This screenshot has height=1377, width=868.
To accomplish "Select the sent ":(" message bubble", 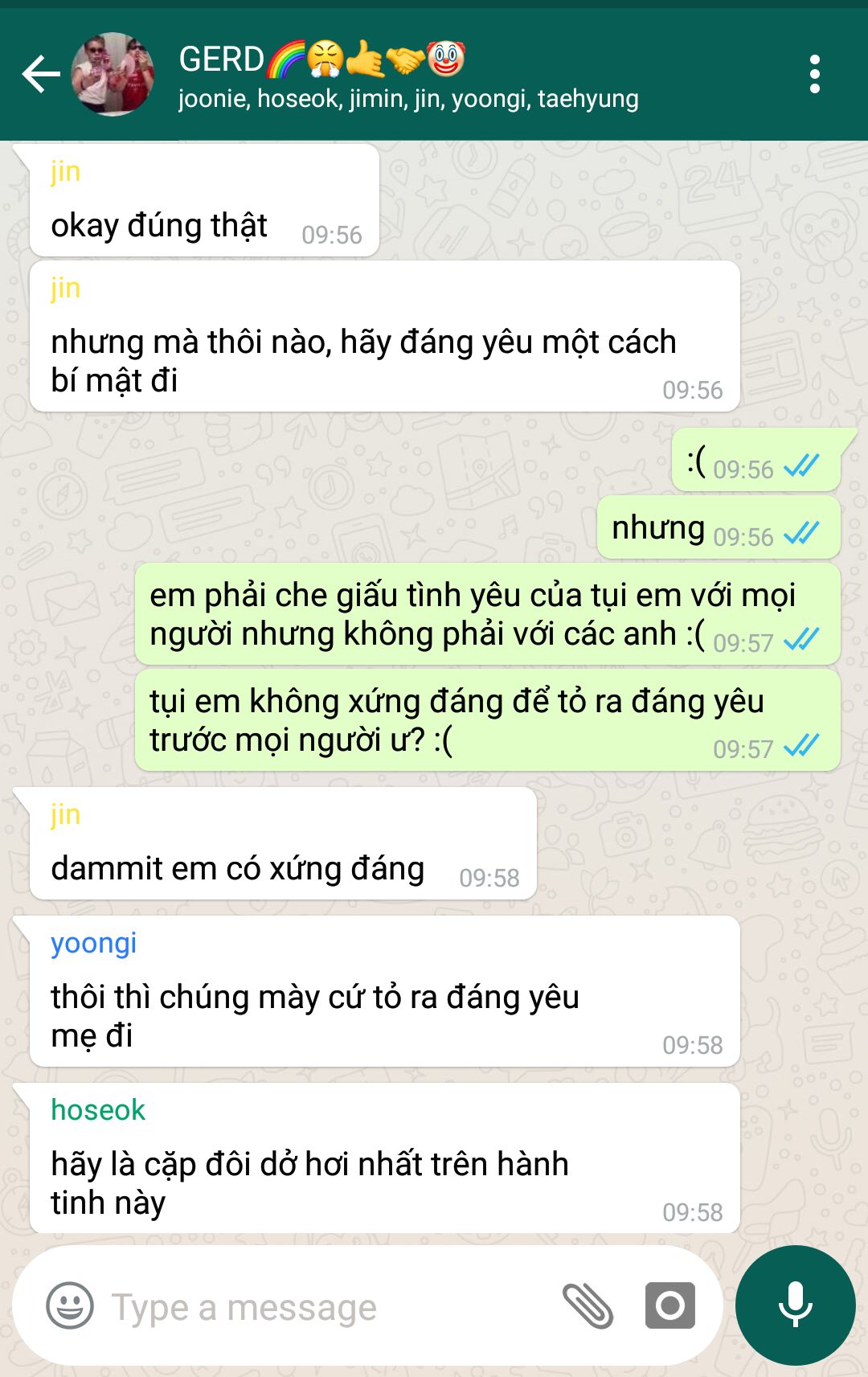I will click(755, 460).
